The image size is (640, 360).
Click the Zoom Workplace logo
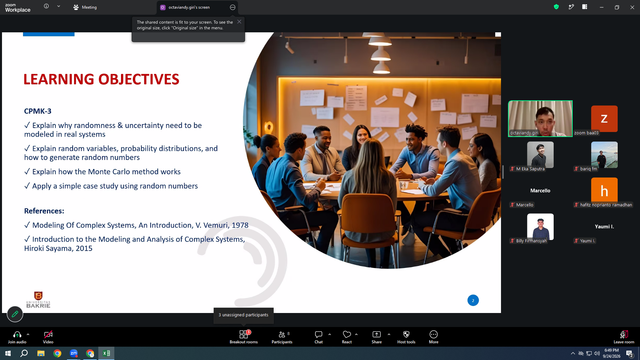18,7
